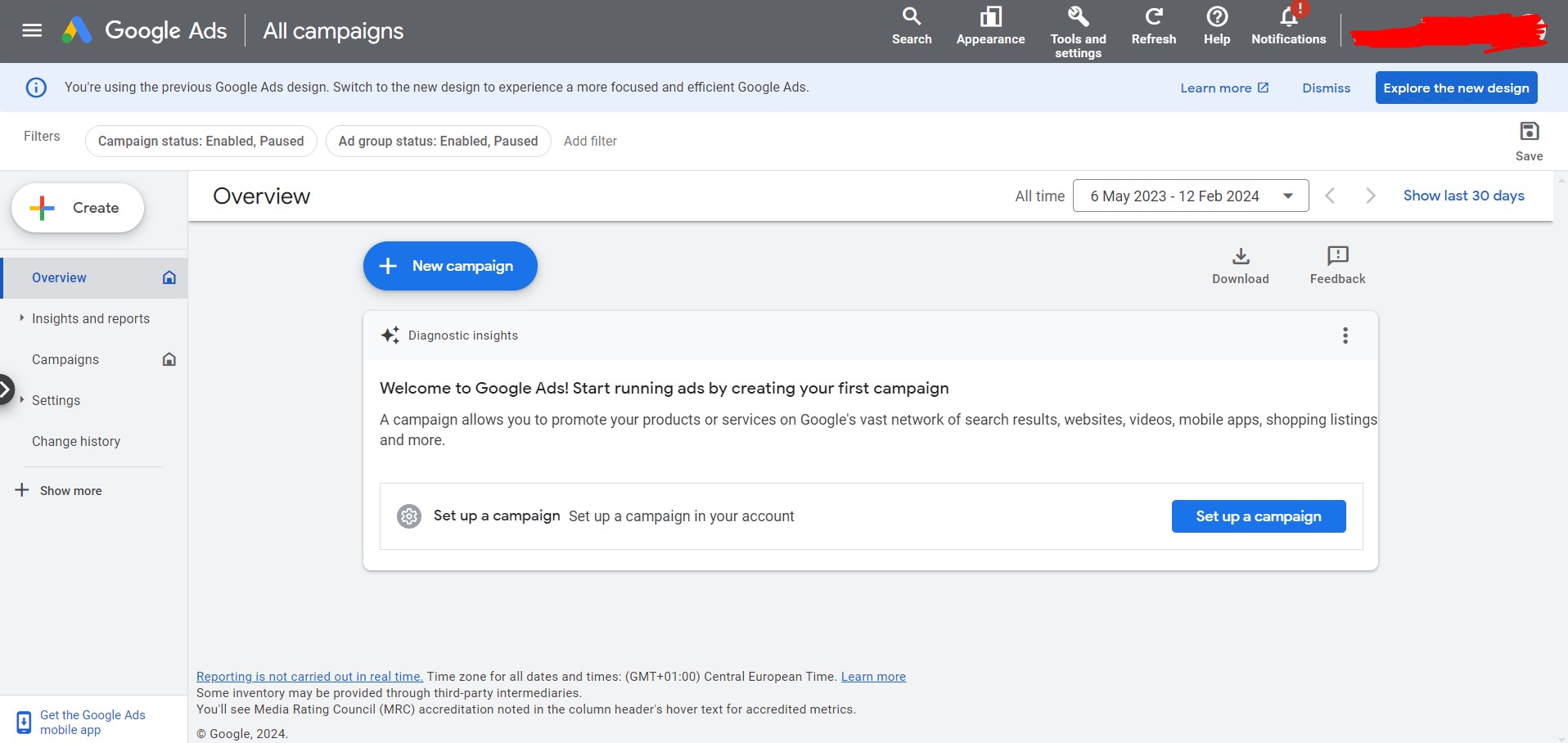
Task: Click the expand sidebar arrow handle
Action: tap(6, 390)
